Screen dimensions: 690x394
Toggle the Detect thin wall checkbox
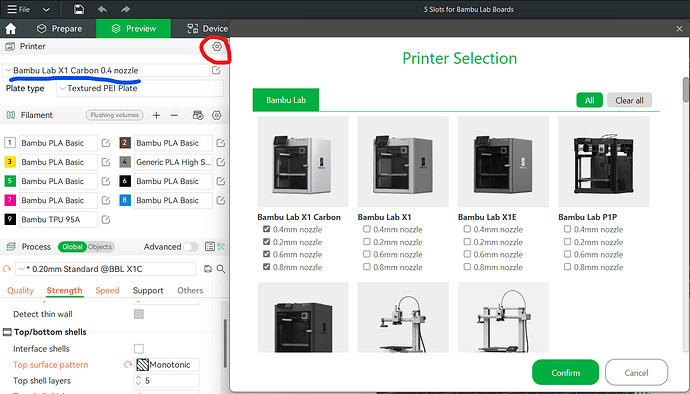coord(139,314)
